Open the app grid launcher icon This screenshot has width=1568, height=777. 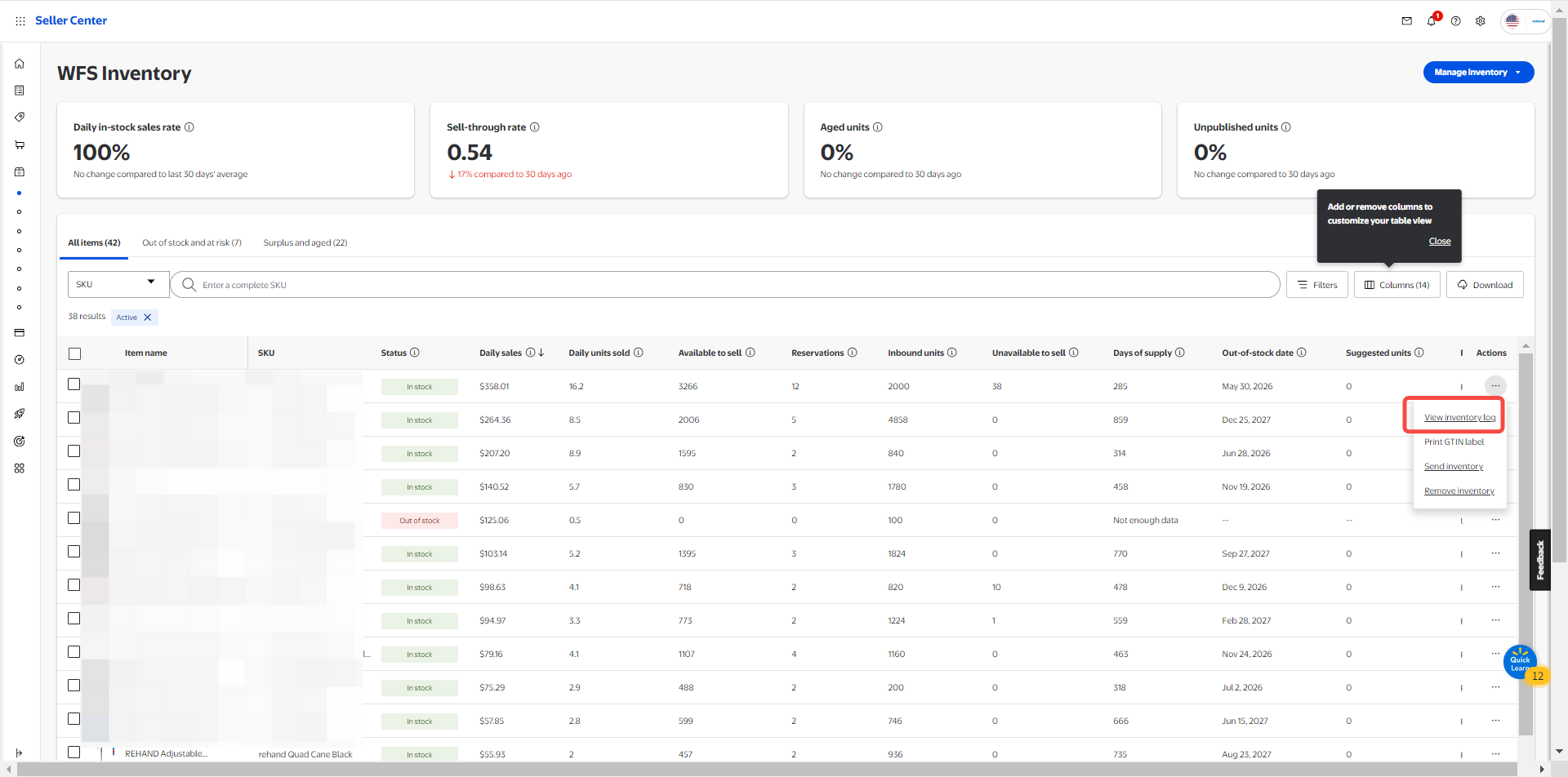tap(20, 21)
